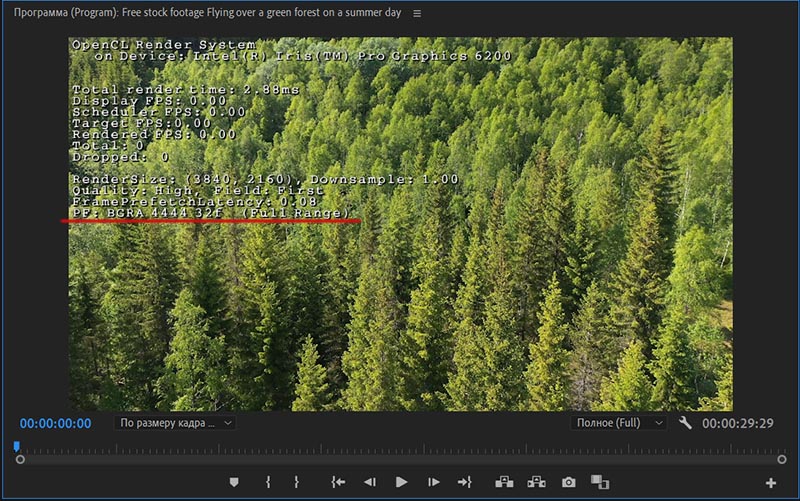Click the left zoom scroll bar handle
Screen dimensions: 800x501
pos(20,460)
